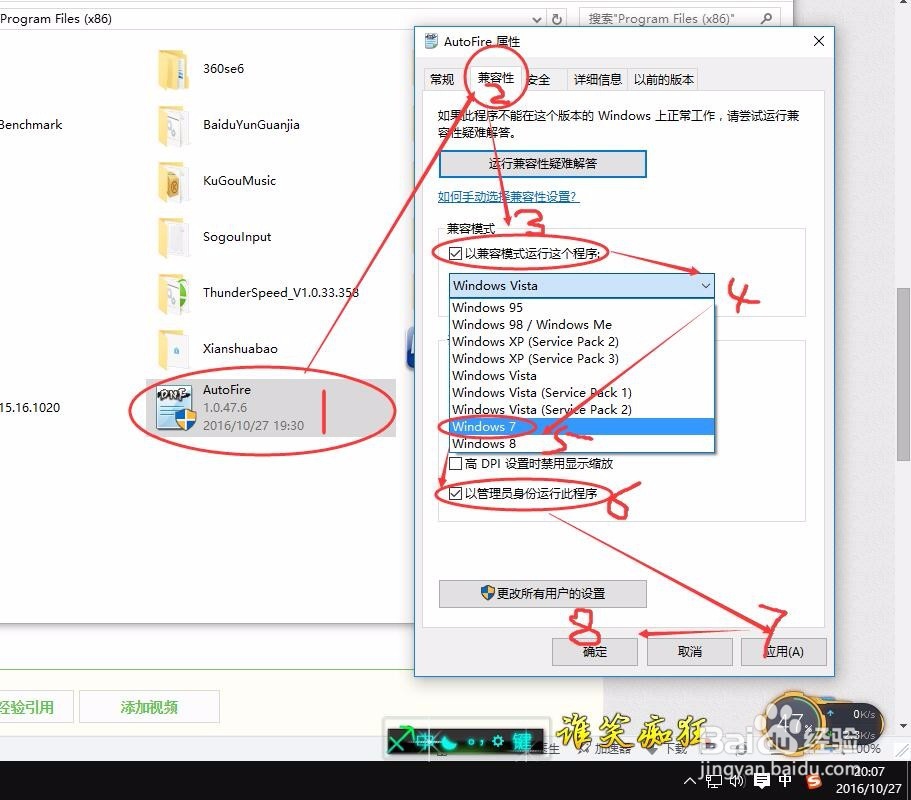Click the Sogou input S tray icon
Image resolution: width=911 pixels, height=800 pixels.
click(x=813, y=781)
